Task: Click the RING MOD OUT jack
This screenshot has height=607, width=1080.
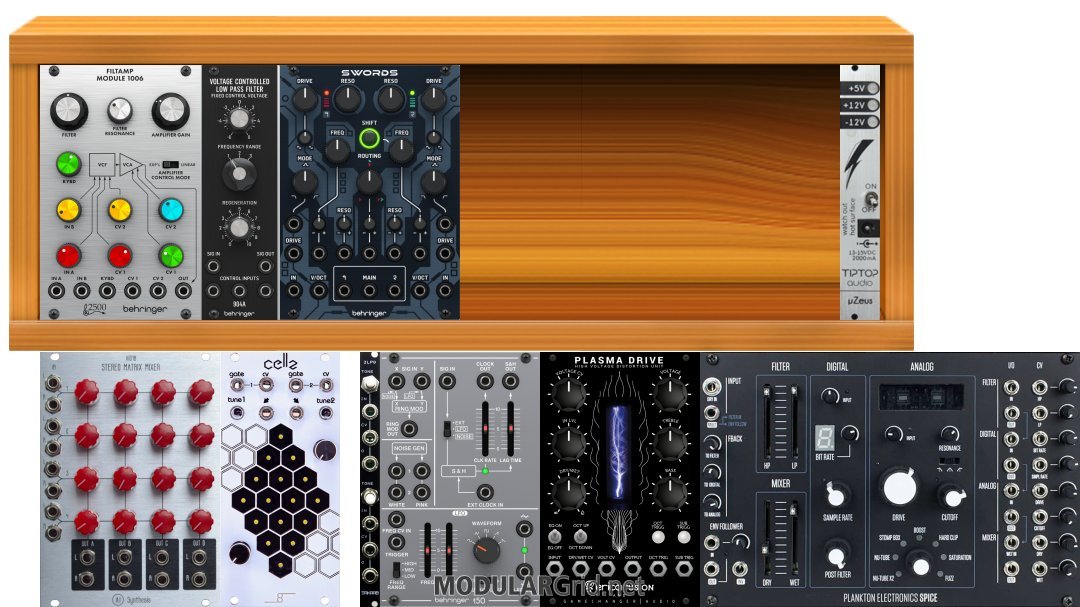Action: (409, 429)
